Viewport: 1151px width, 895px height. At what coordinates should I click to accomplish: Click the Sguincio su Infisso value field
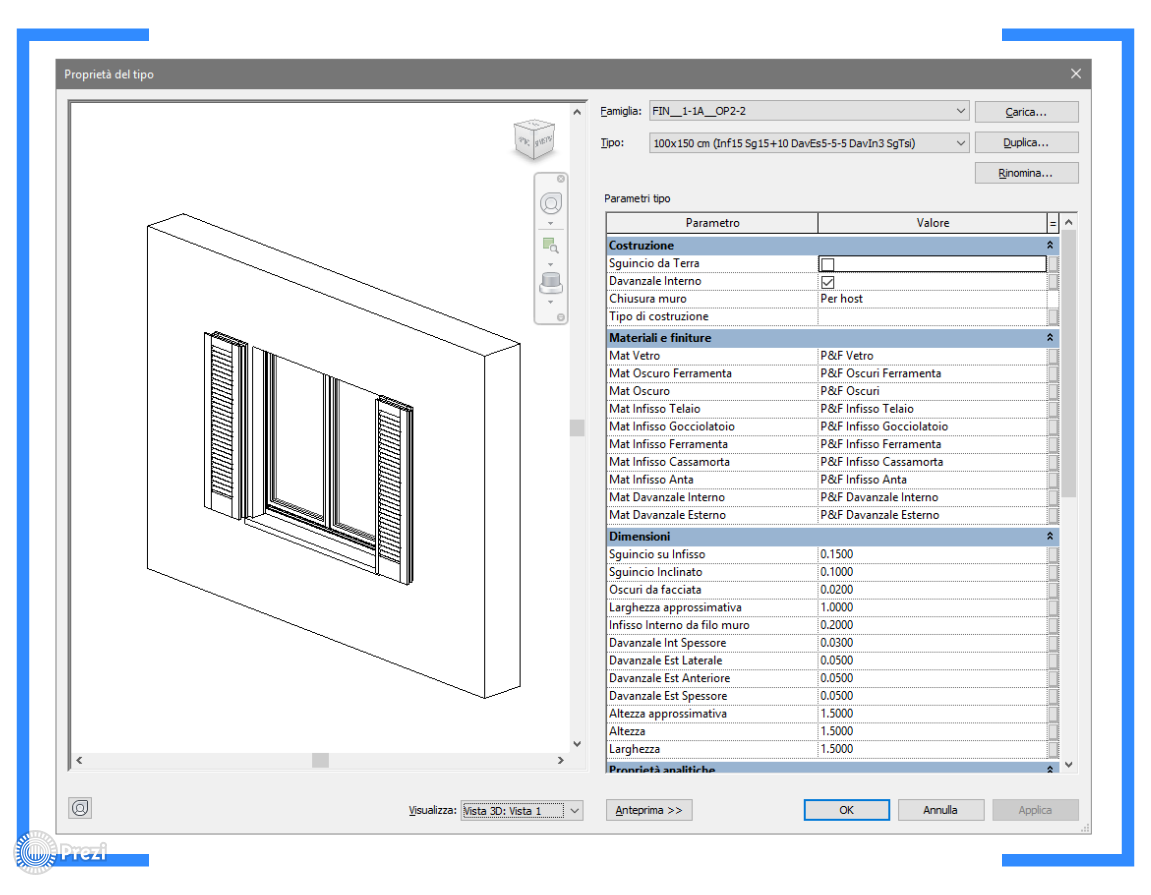click(930, 554)
